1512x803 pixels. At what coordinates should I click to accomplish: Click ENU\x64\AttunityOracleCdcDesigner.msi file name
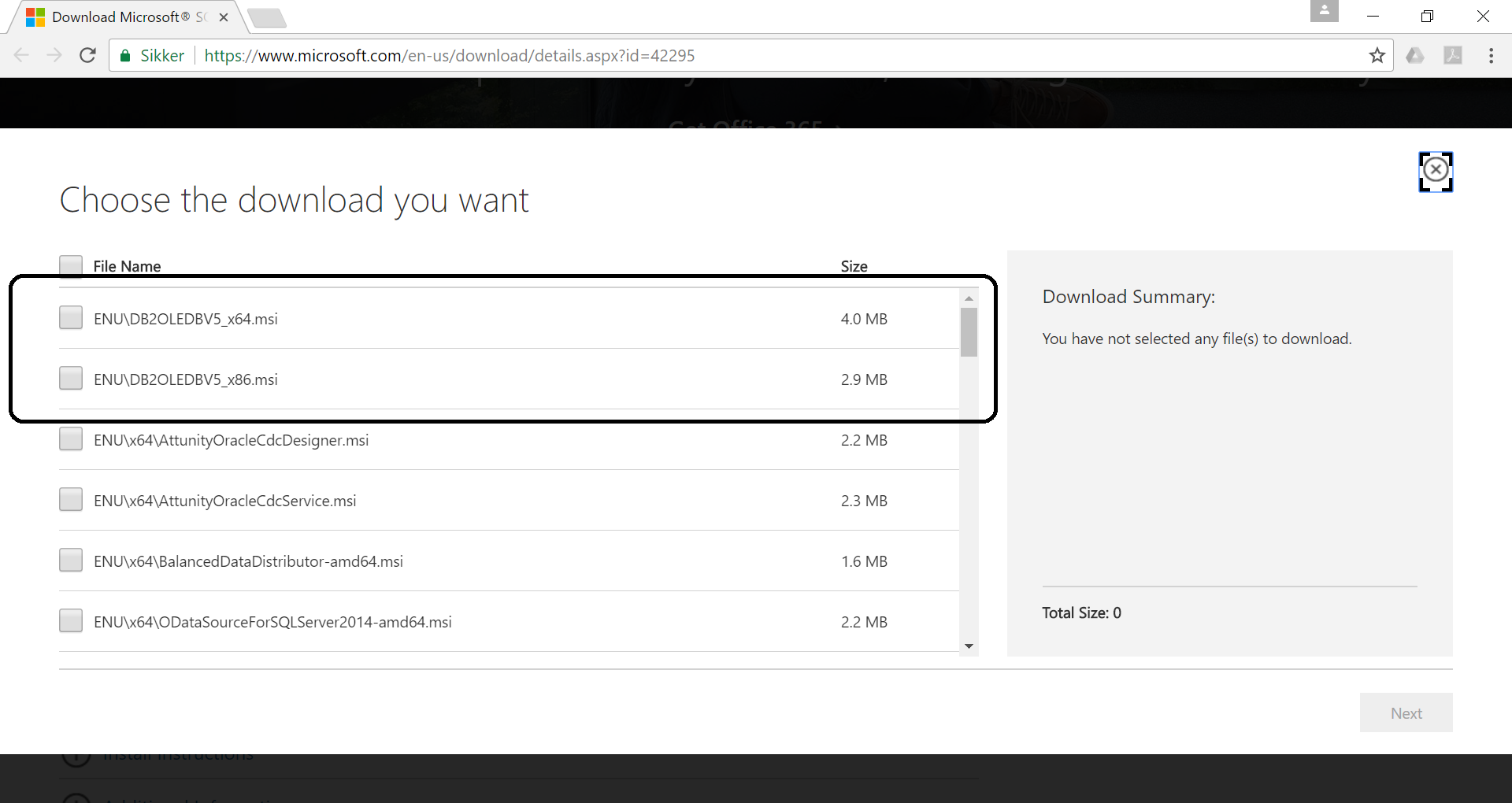pyautogui.click(x=232, y=440)
